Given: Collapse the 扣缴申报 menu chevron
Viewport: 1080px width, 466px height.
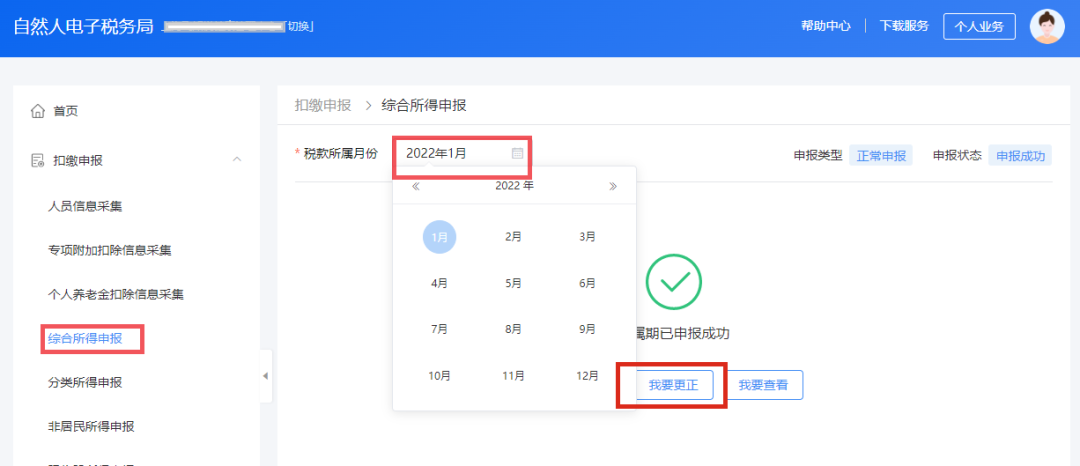Looking at the screenshot, I should tap(237, 160).
